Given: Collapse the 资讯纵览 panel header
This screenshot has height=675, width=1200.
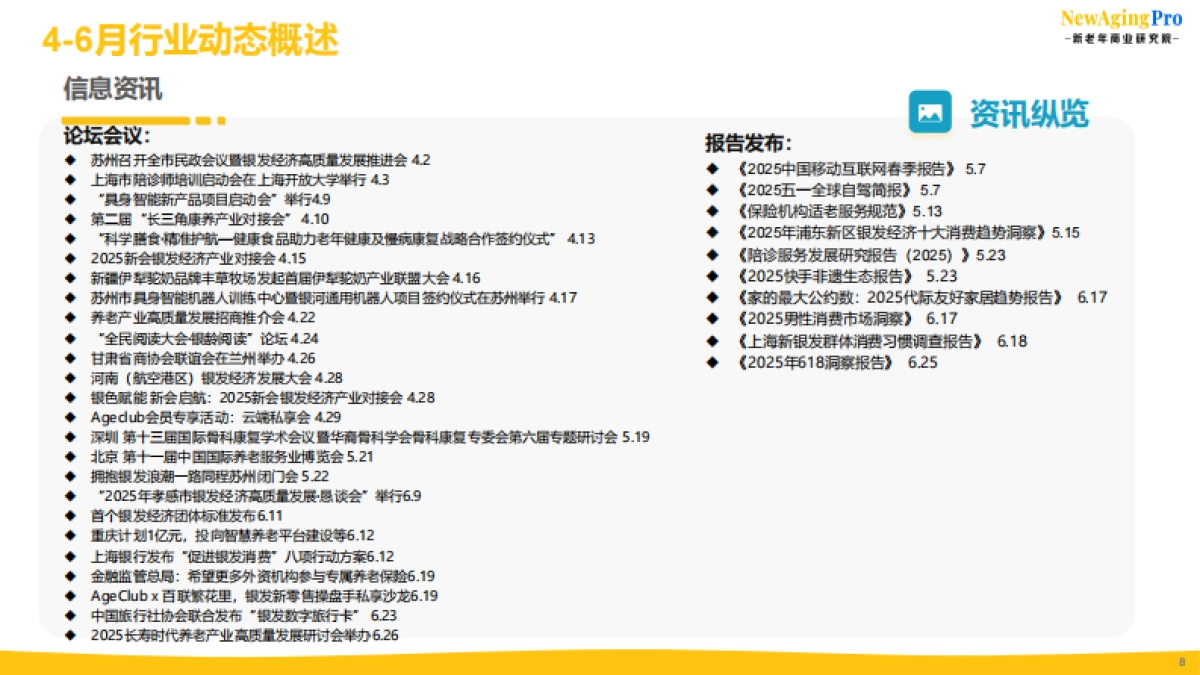Looking at the screenshot, I should 1032,113.
